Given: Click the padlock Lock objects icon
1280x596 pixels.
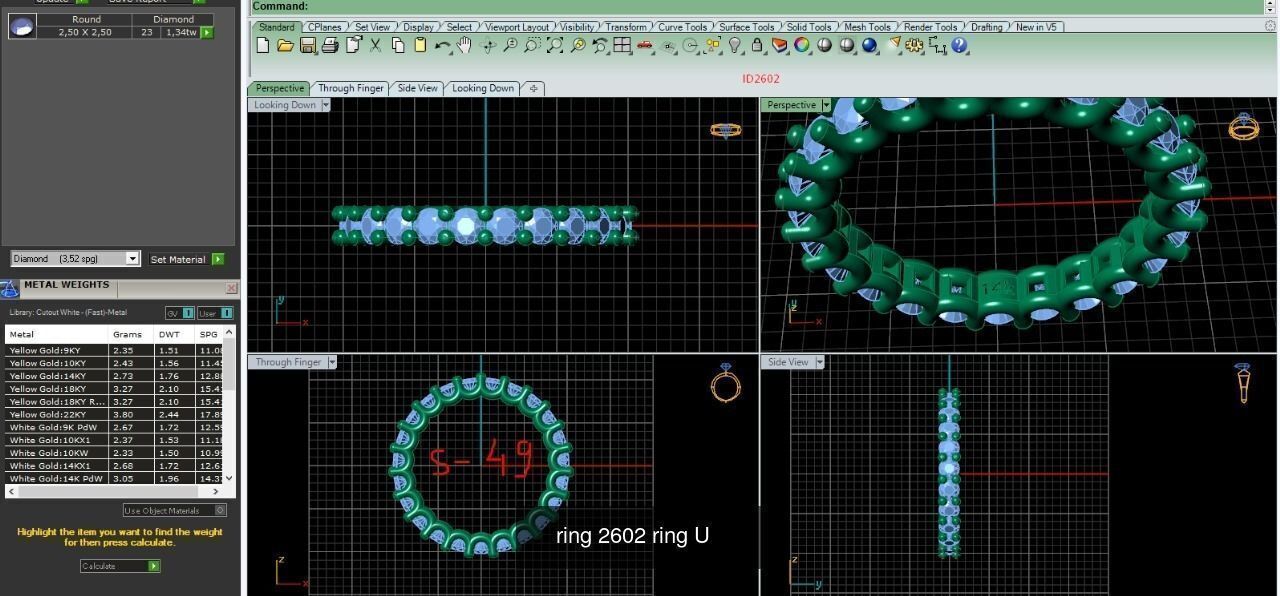Looking at the screenshot, I should click(x=756, y=45).
